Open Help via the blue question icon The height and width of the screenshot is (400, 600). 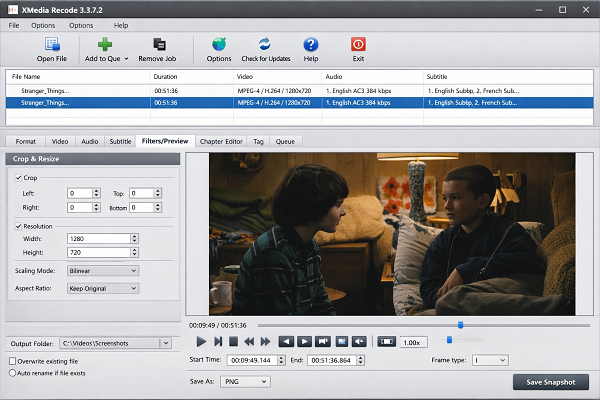311,45
